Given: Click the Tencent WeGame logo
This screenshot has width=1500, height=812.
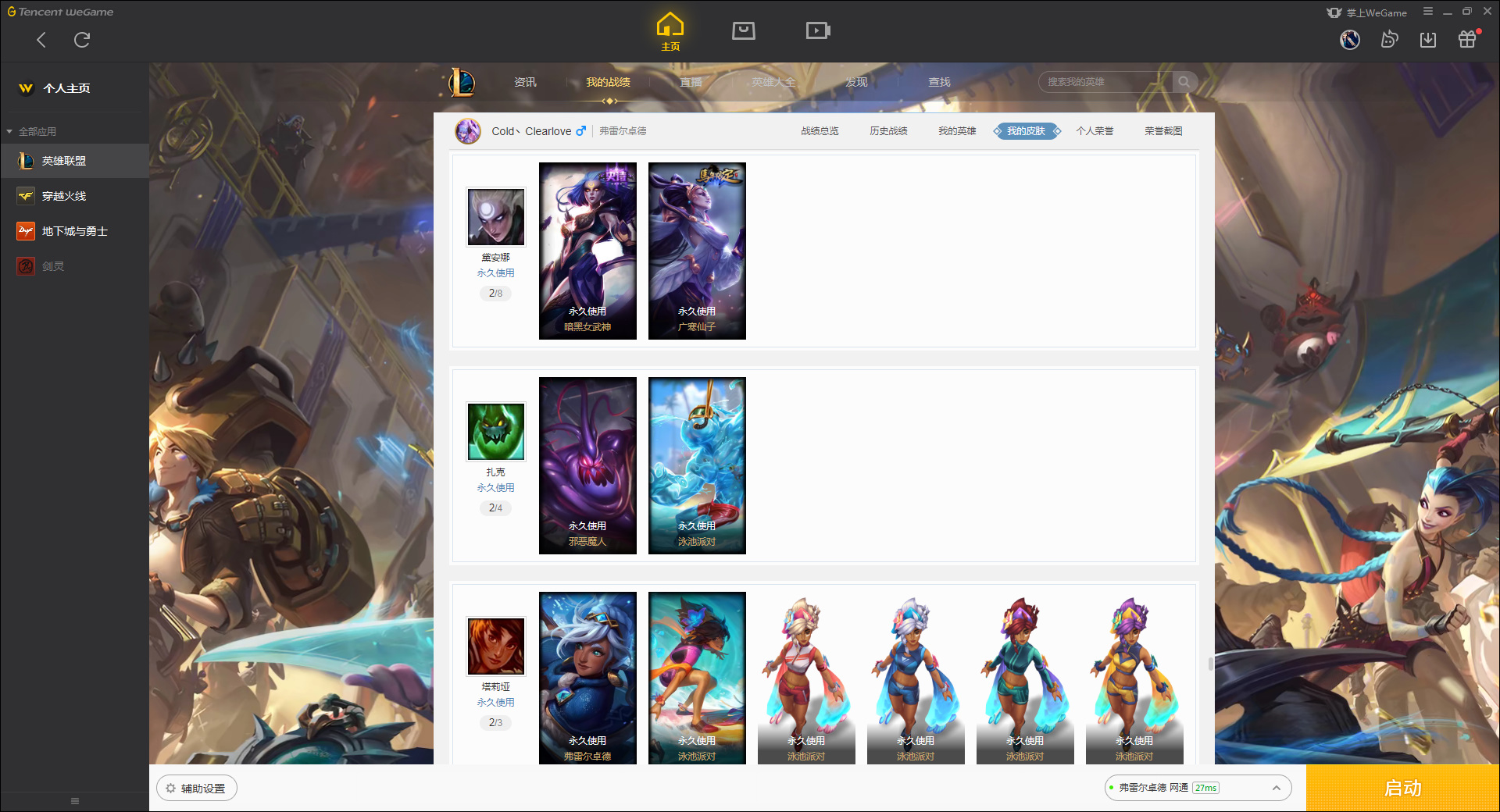Looking at the screenshot, I should [60, 12].
